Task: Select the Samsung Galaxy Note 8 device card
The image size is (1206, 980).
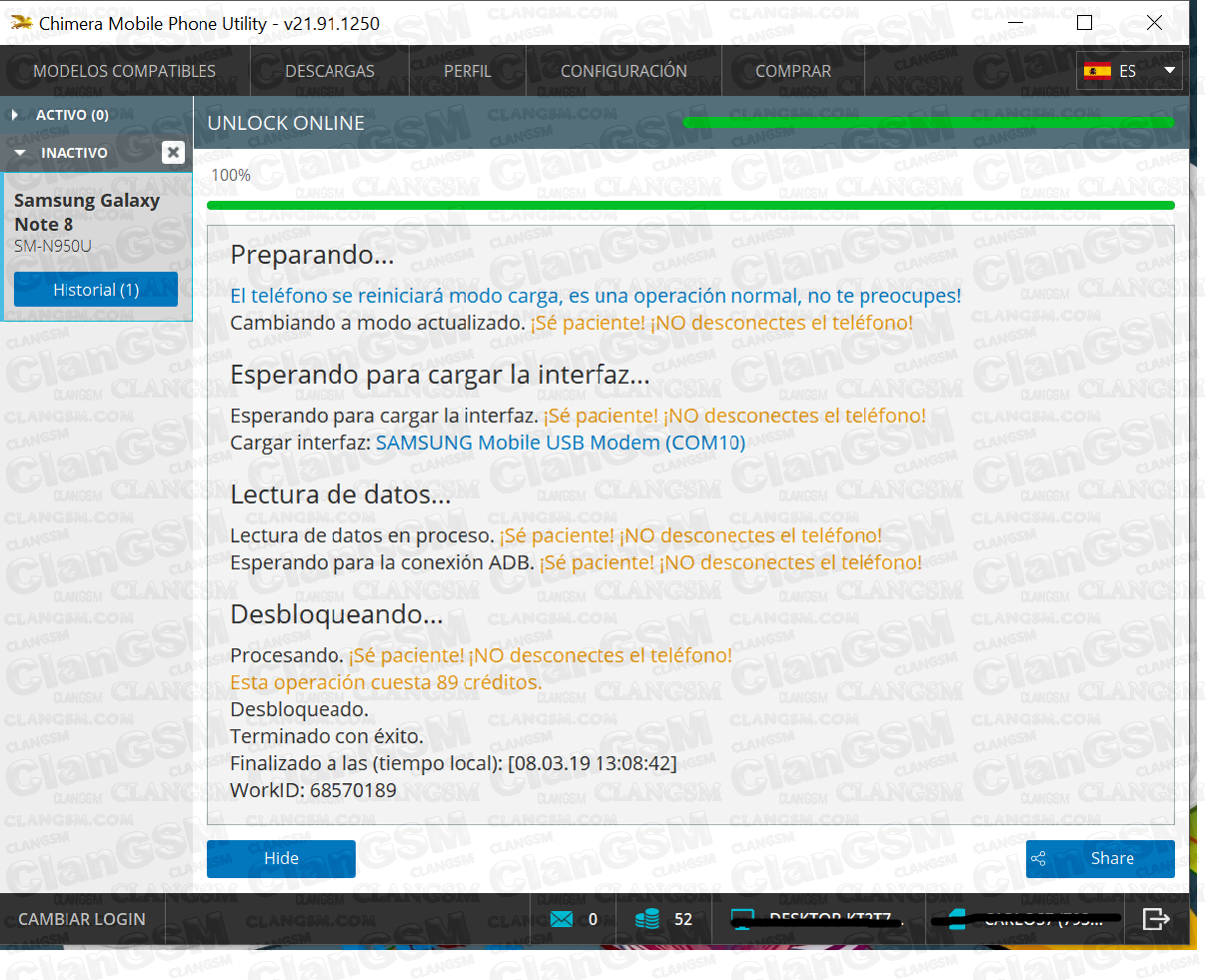Action: [x=96, y=247]
